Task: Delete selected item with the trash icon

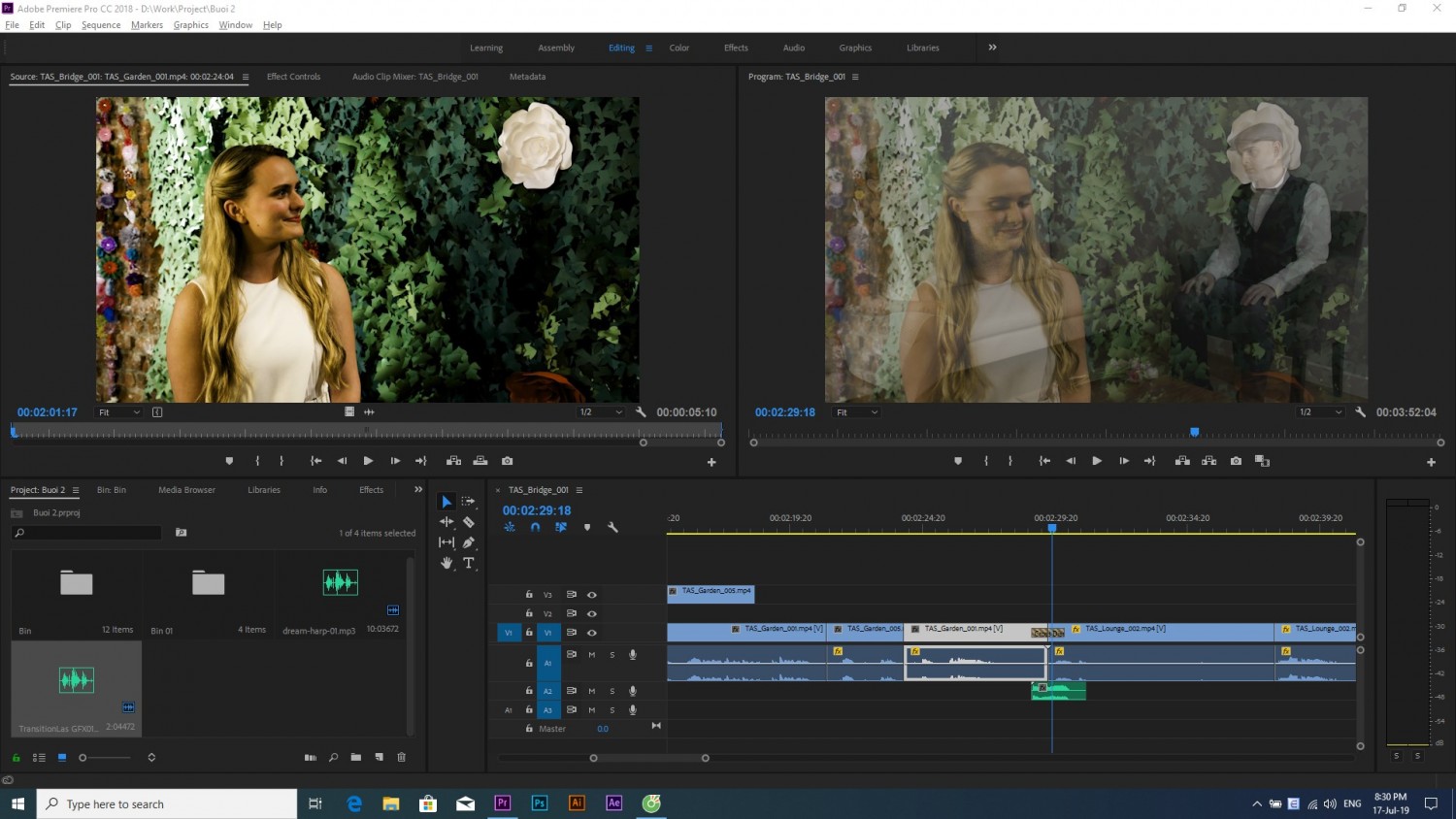Action: 402,757
